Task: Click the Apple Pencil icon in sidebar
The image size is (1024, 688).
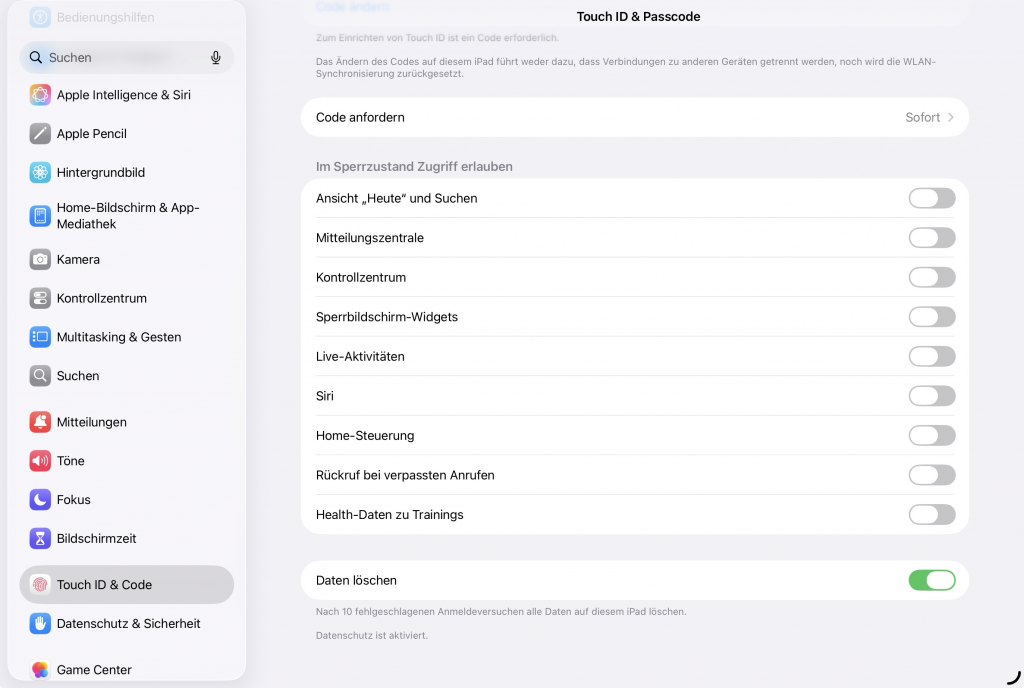Action: pos(40,134)
